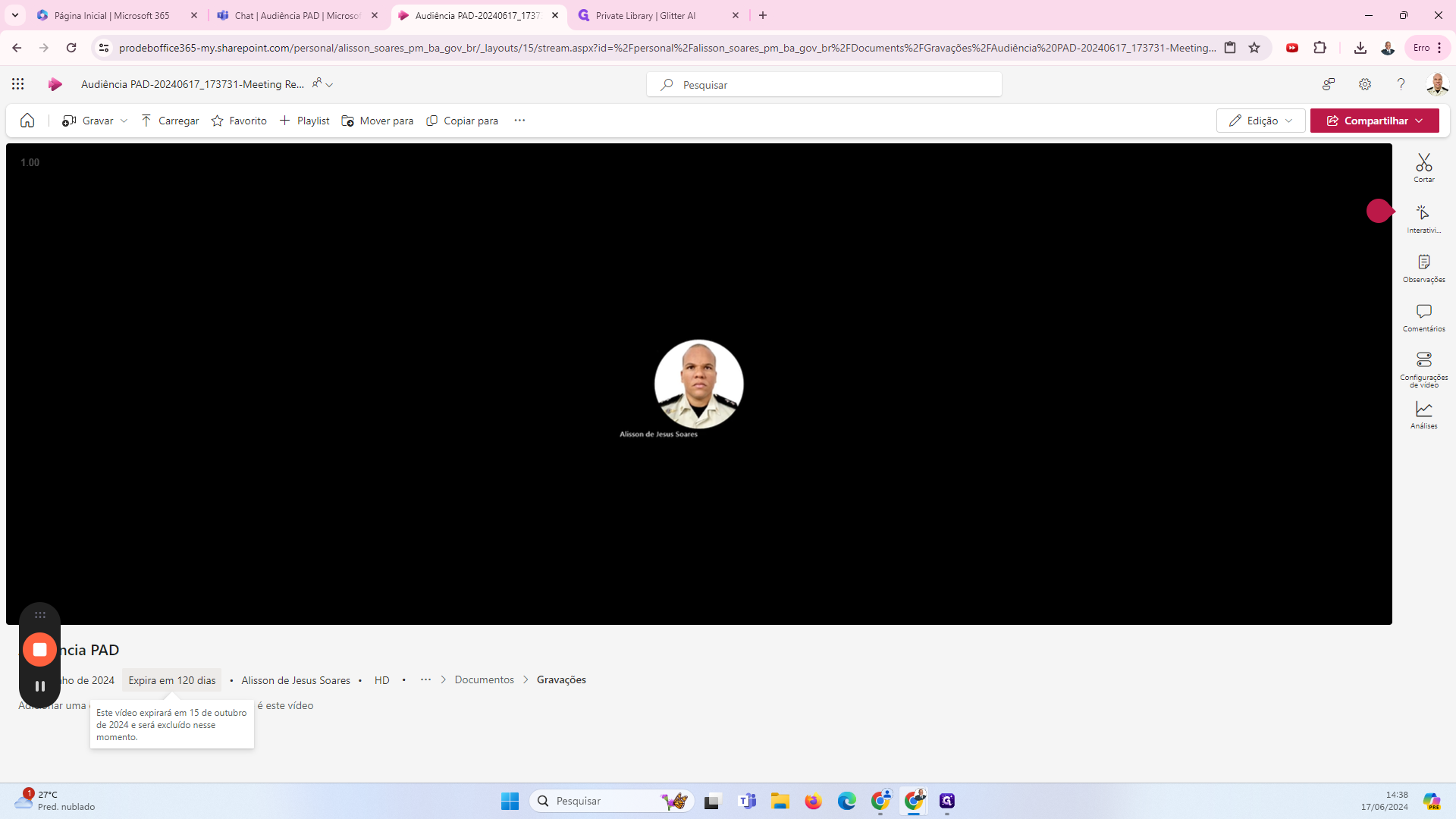1456x819 pixels.
Task: Click author name Alisson de Jesus Soares
Action: (x=296, y=680)
